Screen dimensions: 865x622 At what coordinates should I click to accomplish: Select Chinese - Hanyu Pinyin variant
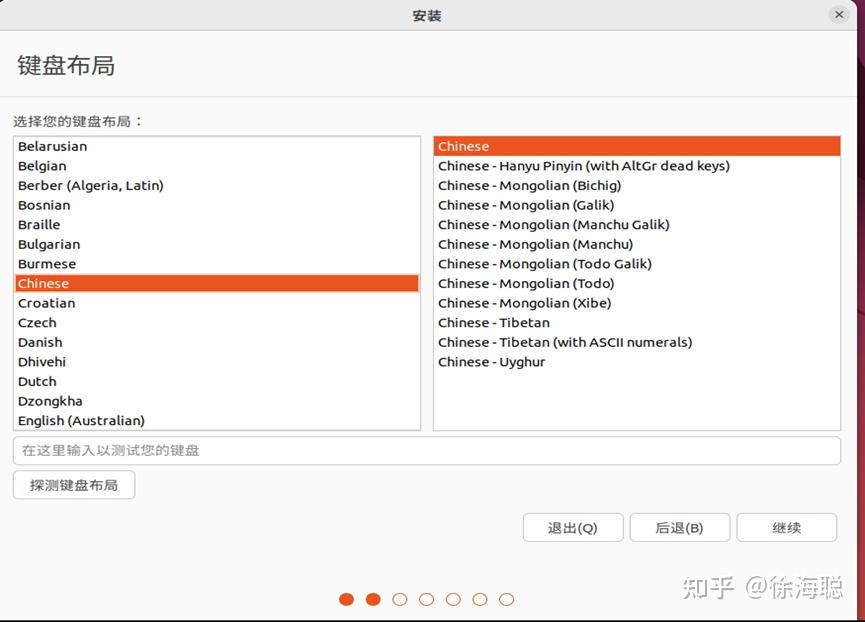[584, 165]
